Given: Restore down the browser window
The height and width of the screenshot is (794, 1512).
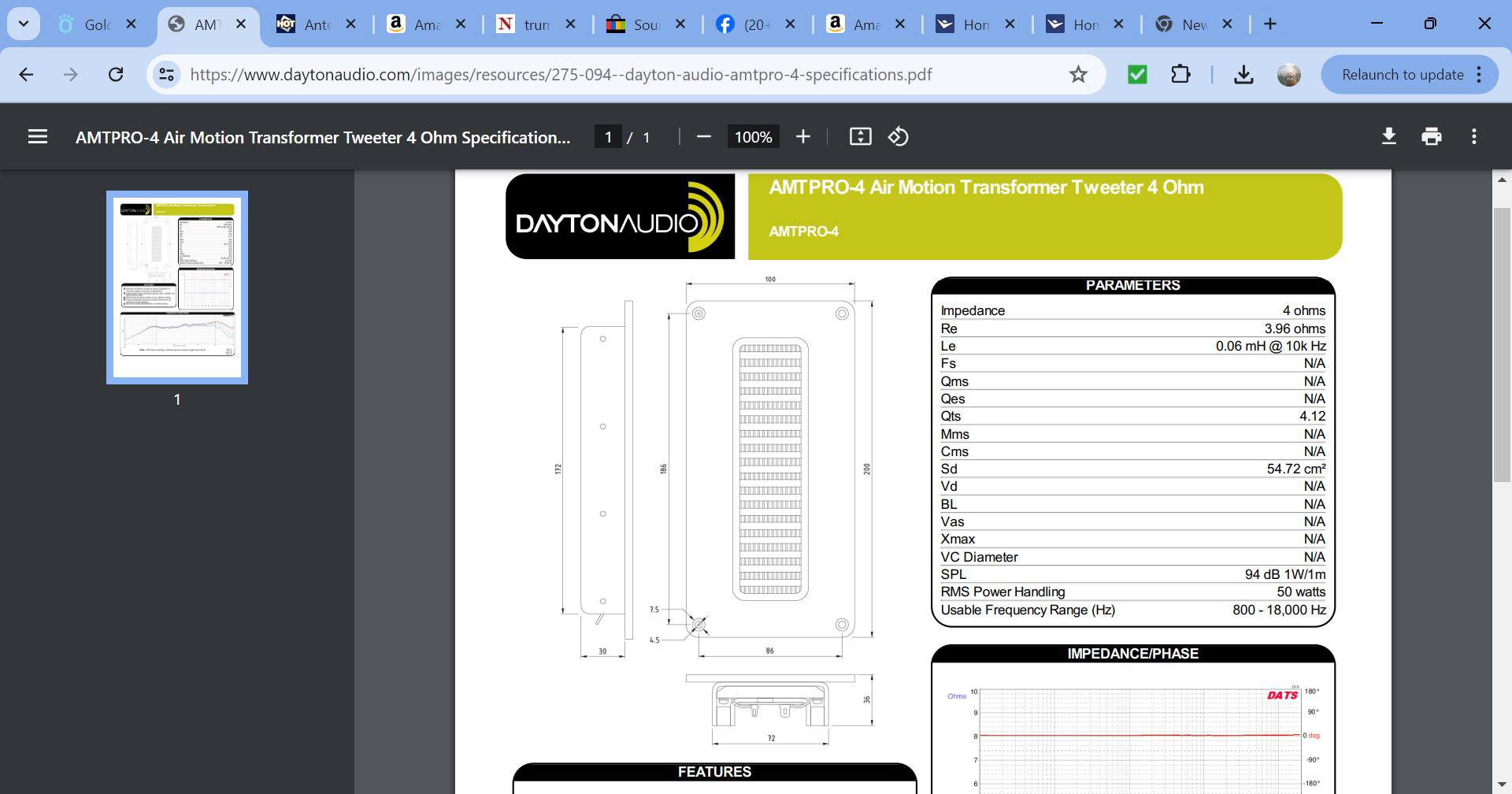Looking at the screenshot, I should tap(1430, 24).
